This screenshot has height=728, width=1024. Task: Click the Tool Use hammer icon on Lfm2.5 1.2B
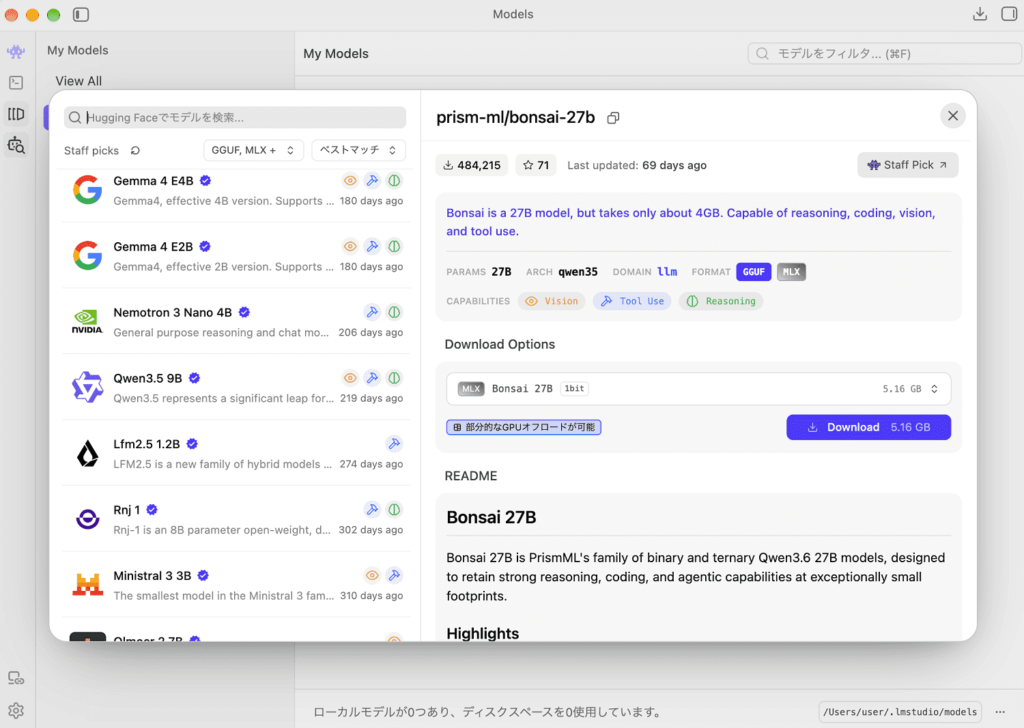(394, 444)
